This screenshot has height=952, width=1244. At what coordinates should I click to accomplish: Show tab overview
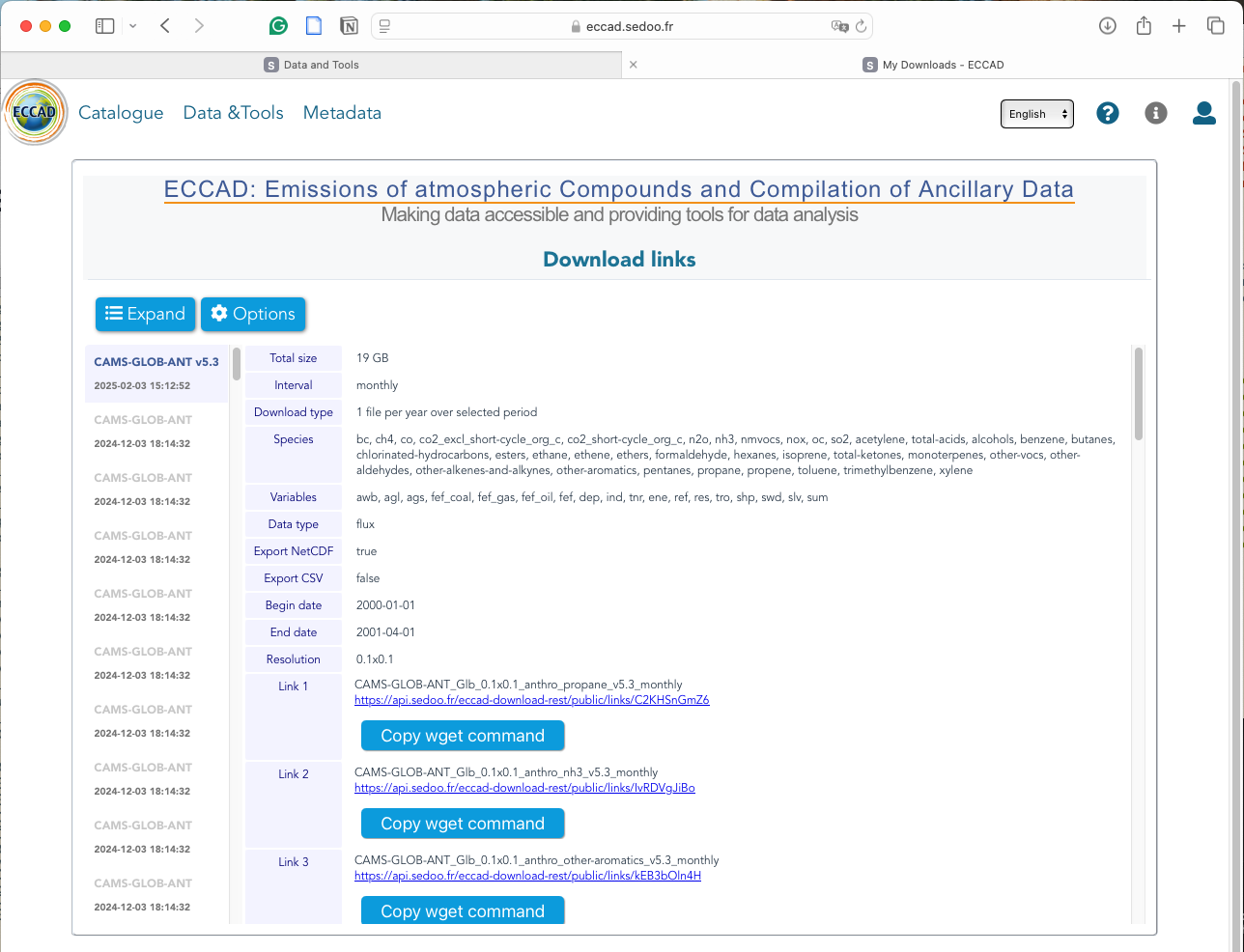click(x=1216, y=26)
